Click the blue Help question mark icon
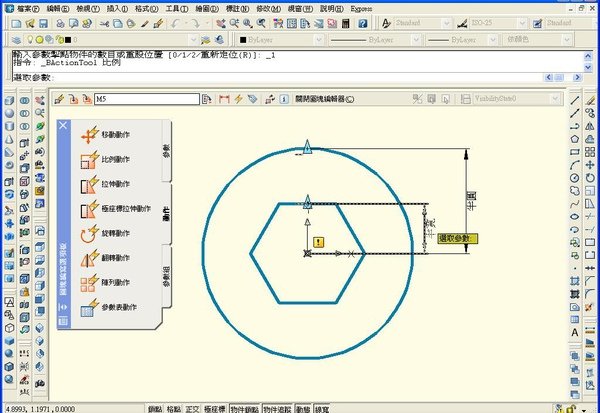The width and height of the screenshot is (600, 413). pyautogui.click(x=362, y=23)
